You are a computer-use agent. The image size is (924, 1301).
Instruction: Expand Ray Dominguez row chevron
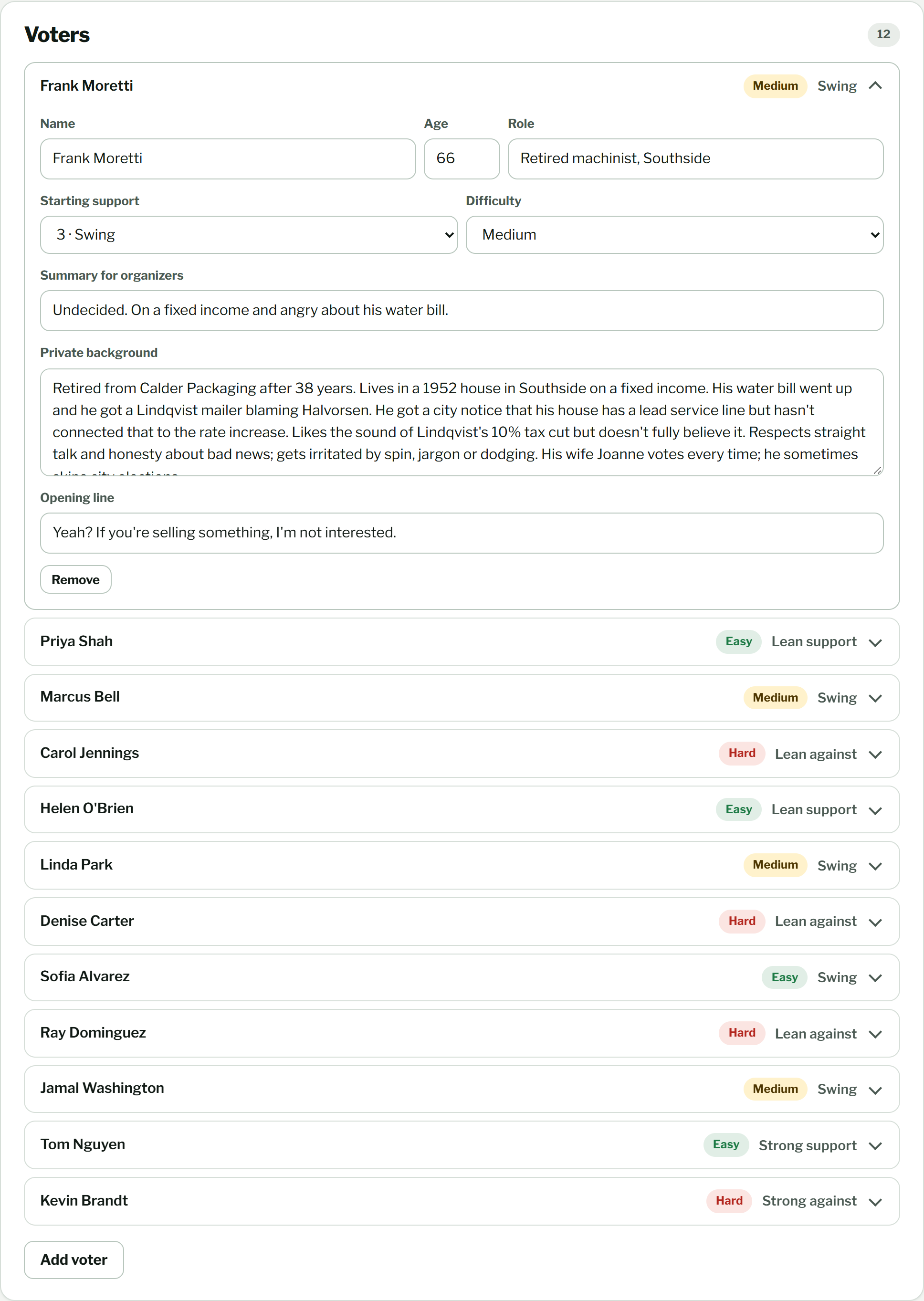pos(875,1034)
